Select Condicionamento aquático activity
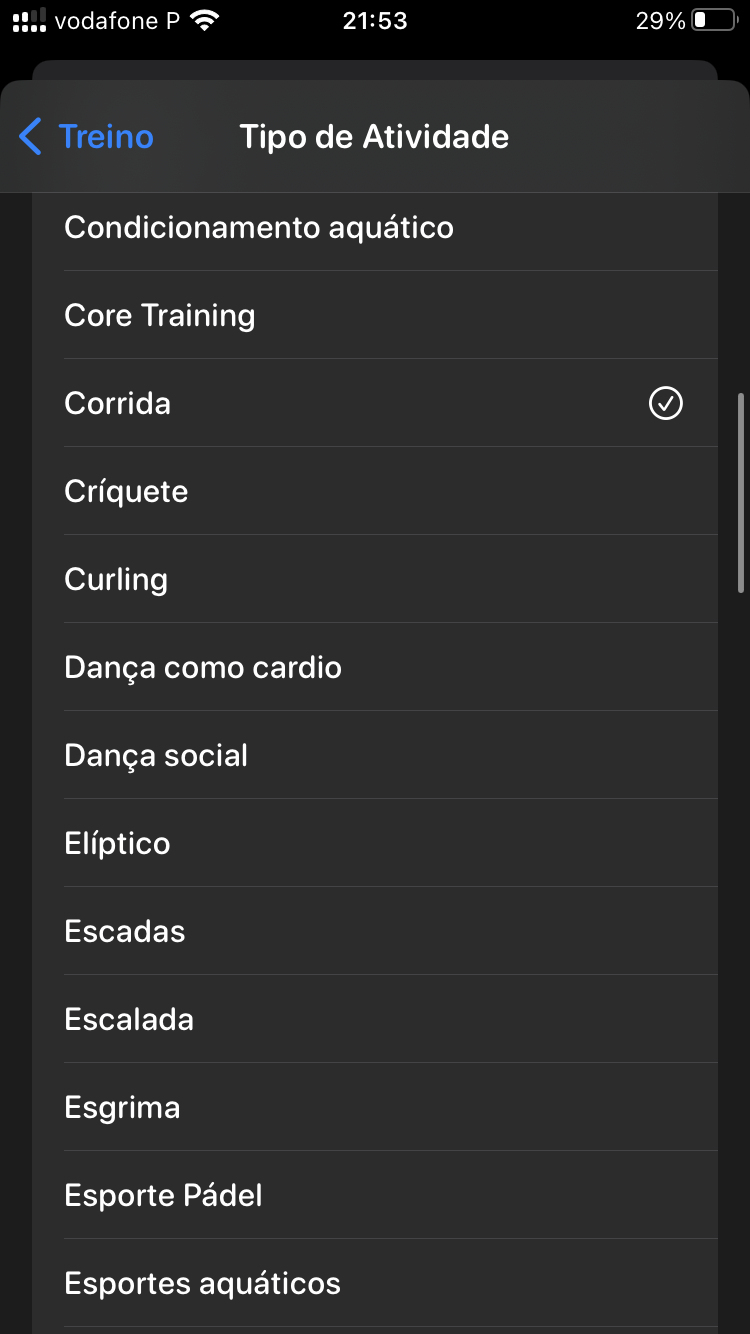750x1334 pixels. tap(259, 227)
